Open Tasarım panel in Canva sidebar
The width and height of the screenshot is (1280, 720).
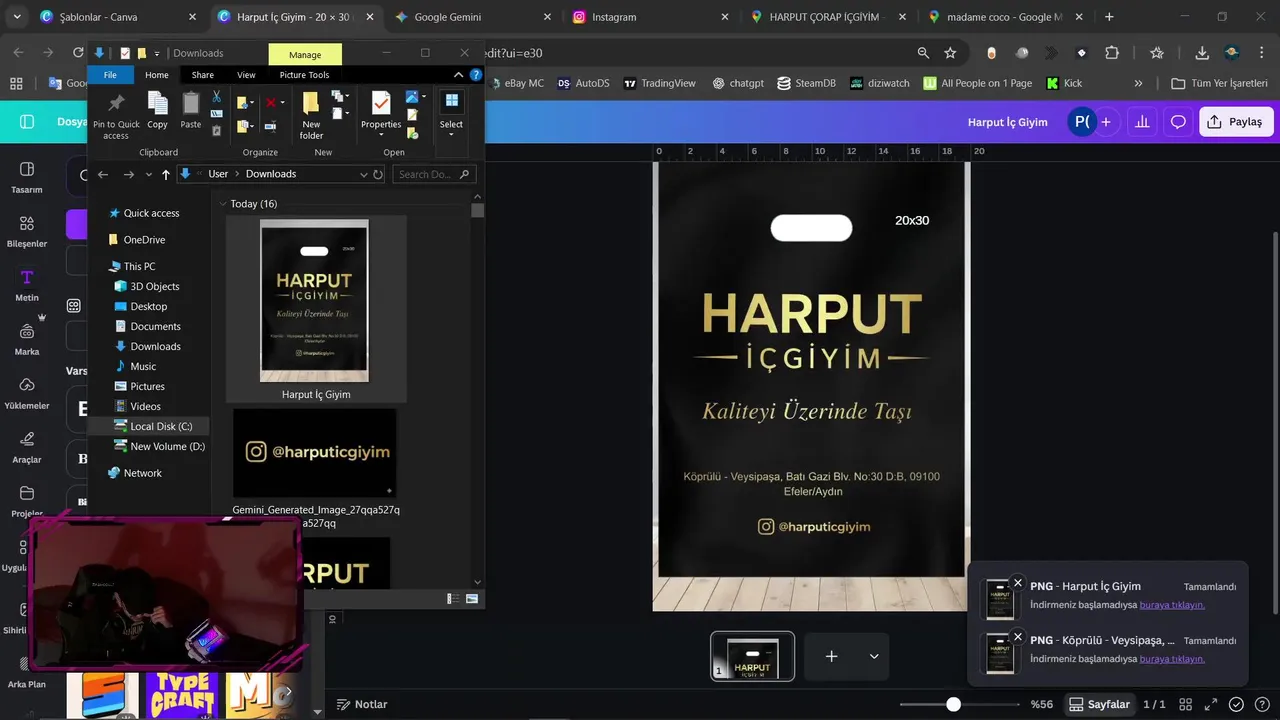point(27,177)
